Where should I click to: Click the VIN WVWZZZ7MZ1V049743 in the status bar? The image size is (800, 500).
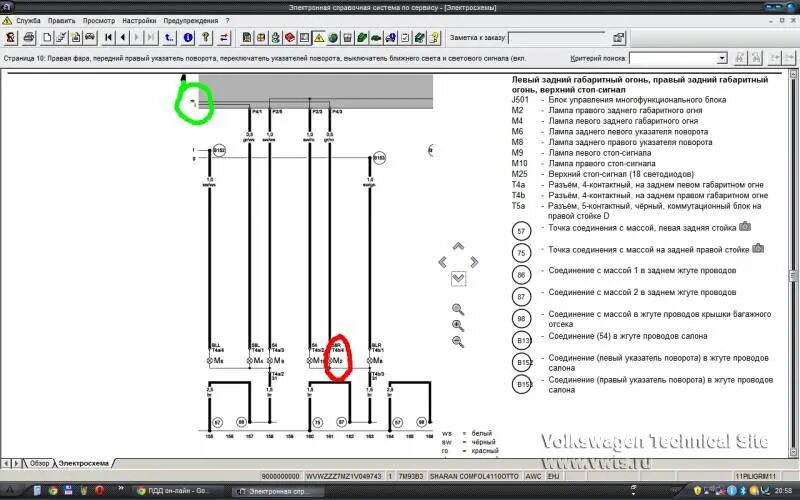(x=343, y=476)
